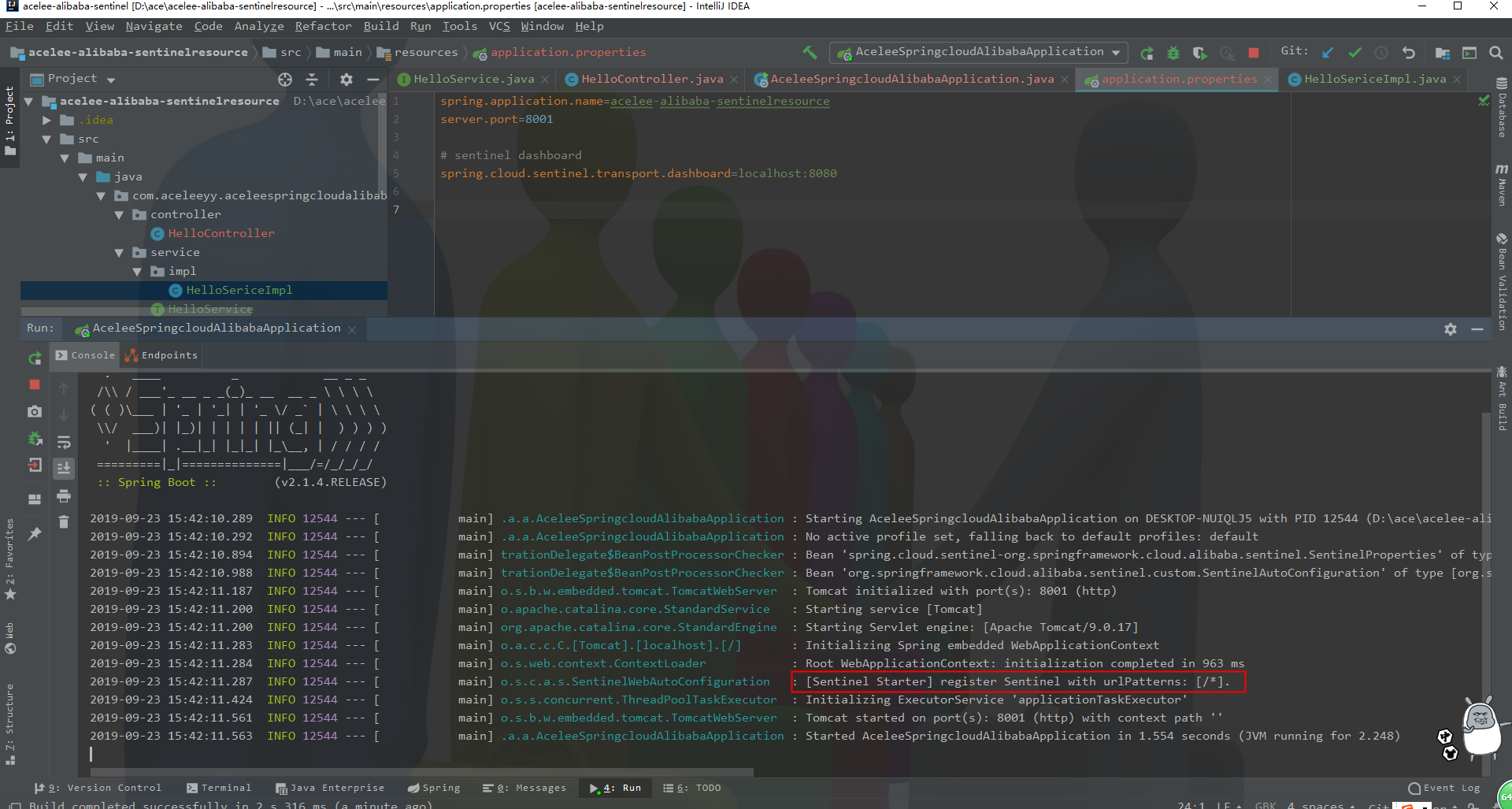Rerun the app from the Run panel
The width and height of the screenshot is (1512, 809).
35,358
